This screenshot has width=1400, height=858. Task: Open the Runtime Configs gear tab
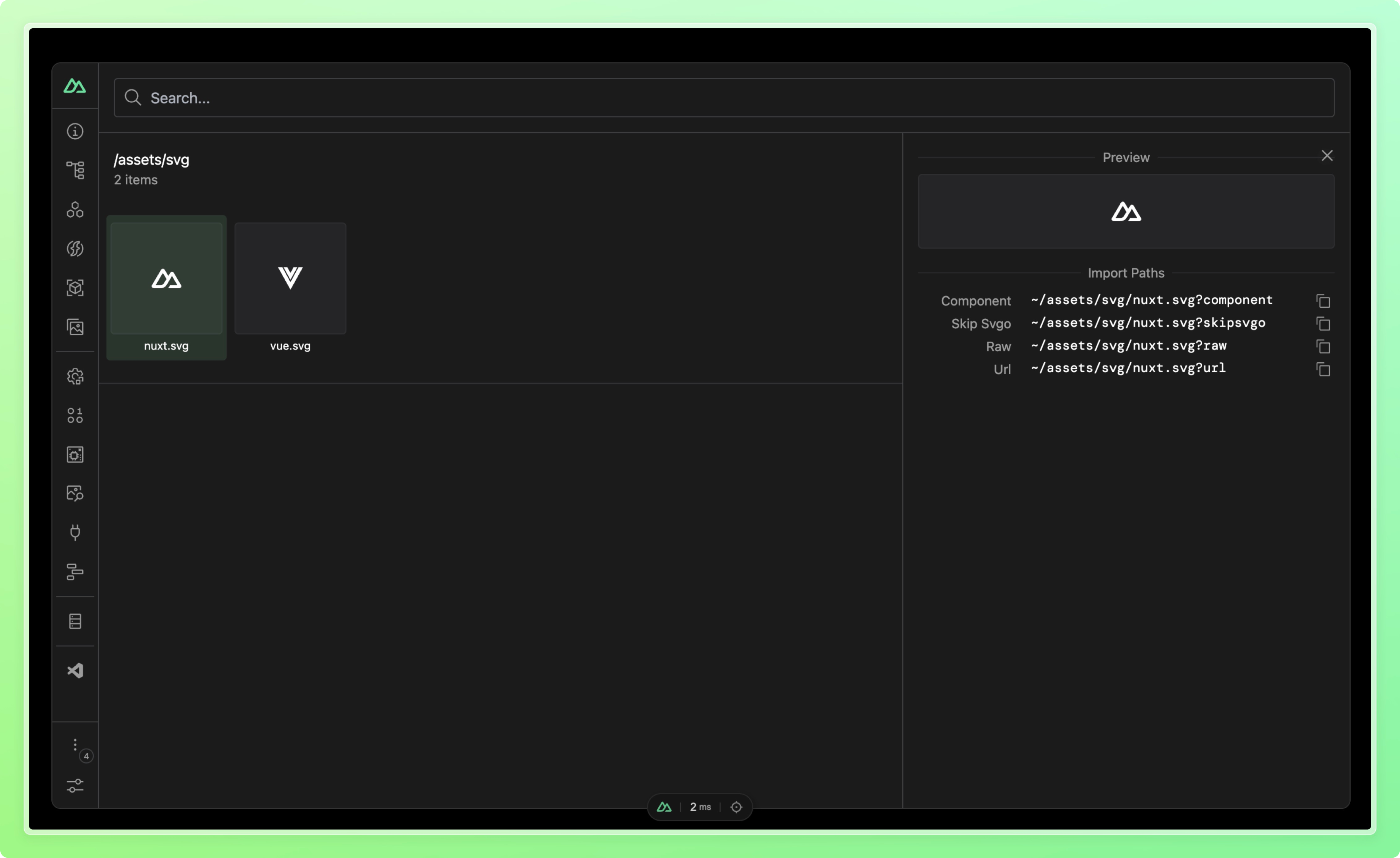[75, 376]
